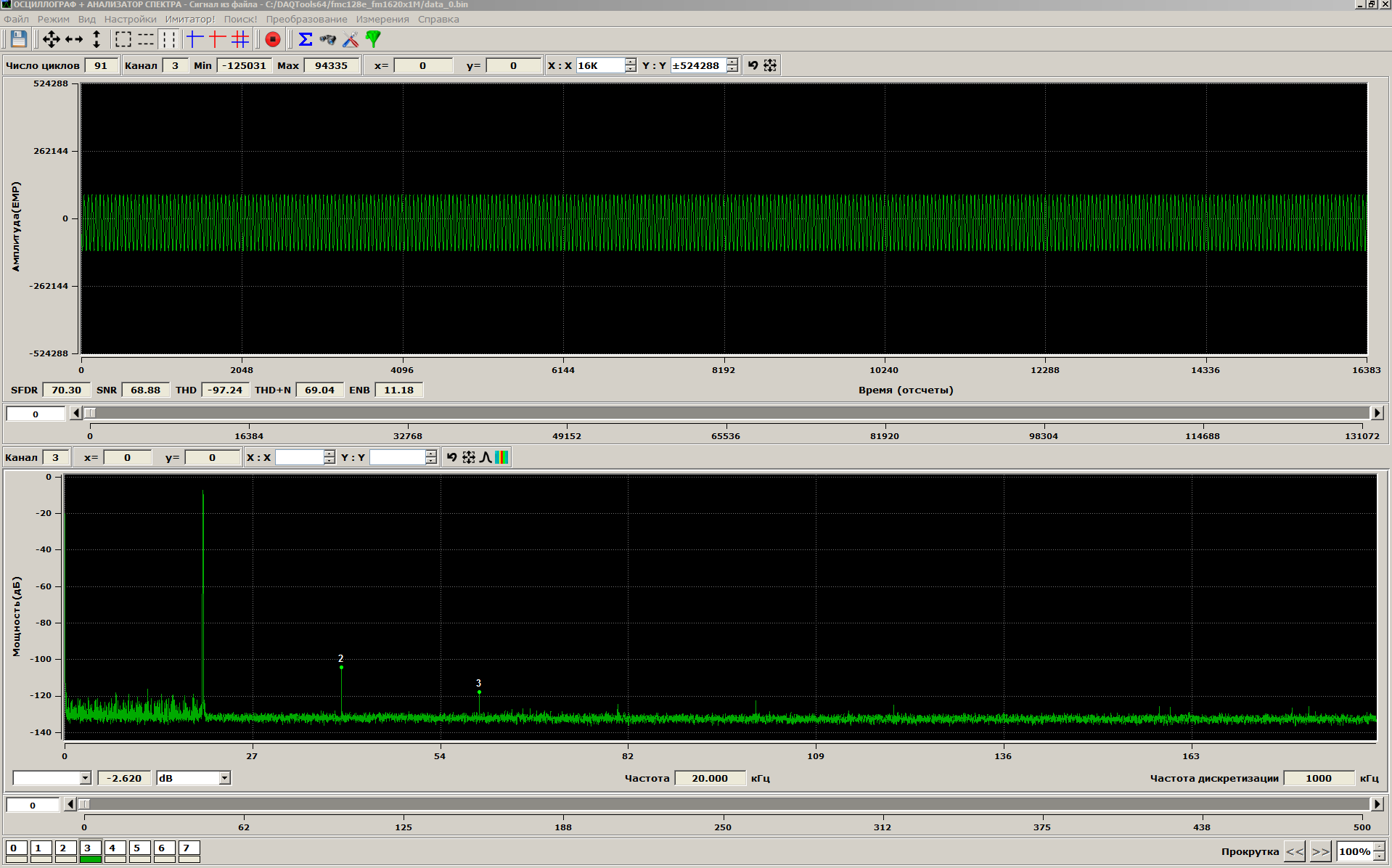Screen dimensions: 1392x868
Task: Increase Y:Y ±524288 value spinner up
Action: [x=732, y=62]
